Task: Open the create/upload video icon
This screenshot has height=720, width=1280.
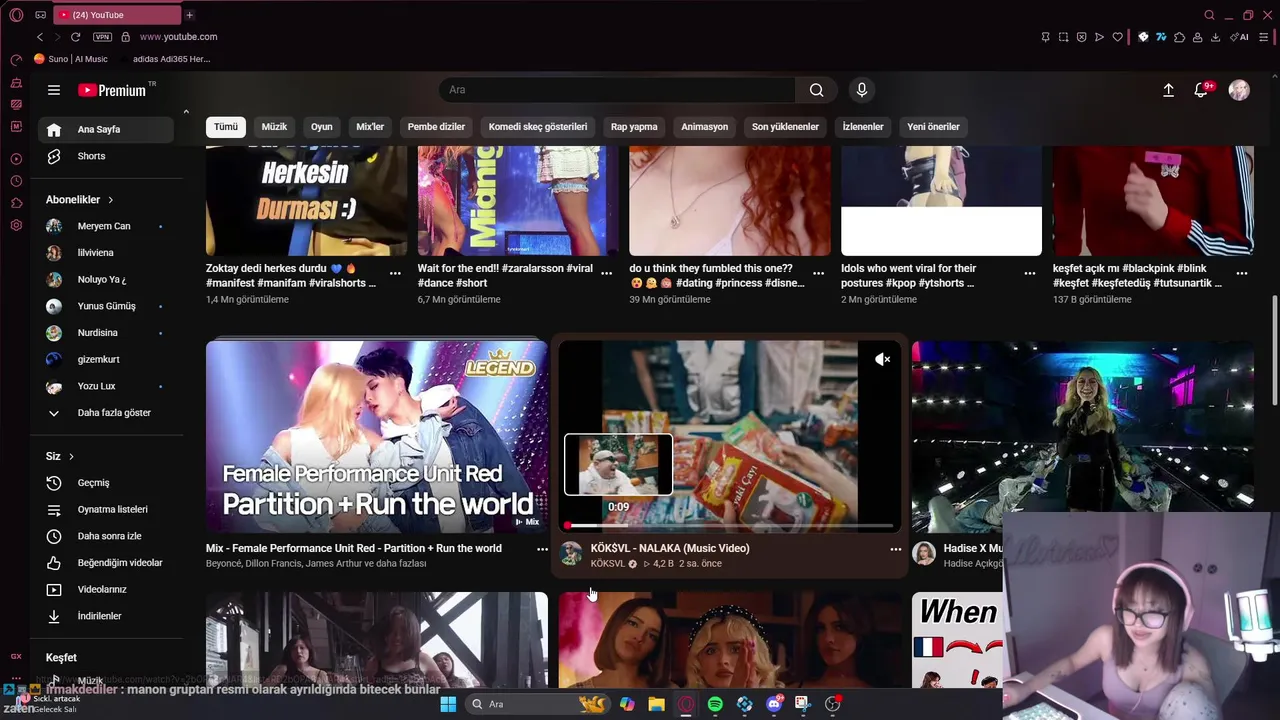Action: [1168, 90]
